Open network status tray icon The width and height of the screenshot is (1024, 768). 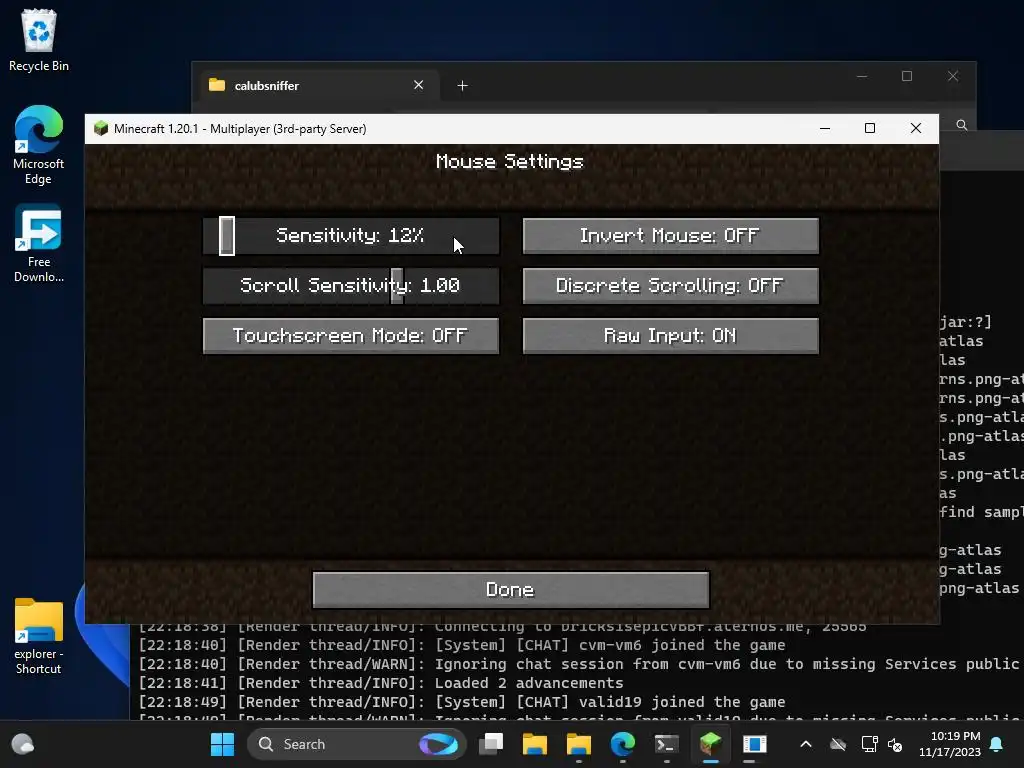pos(869,744)
